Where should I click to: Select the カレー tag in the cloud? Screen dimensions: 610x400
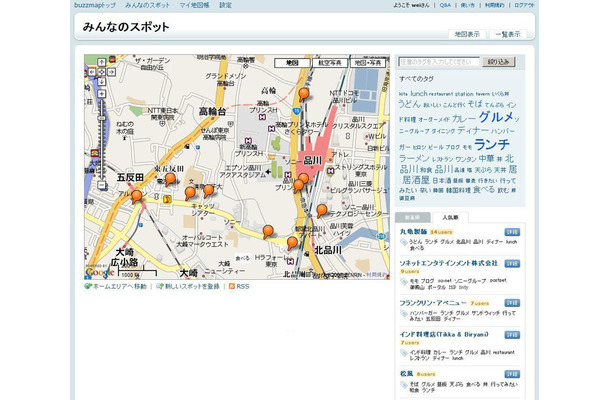pos(464,119)
